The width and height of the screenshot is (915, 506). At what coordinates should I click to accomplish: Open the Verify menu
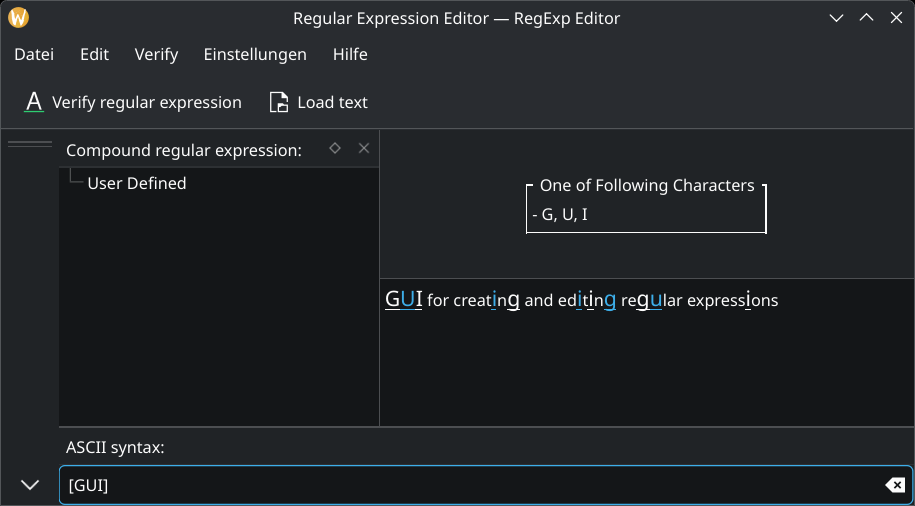point(156,54)
